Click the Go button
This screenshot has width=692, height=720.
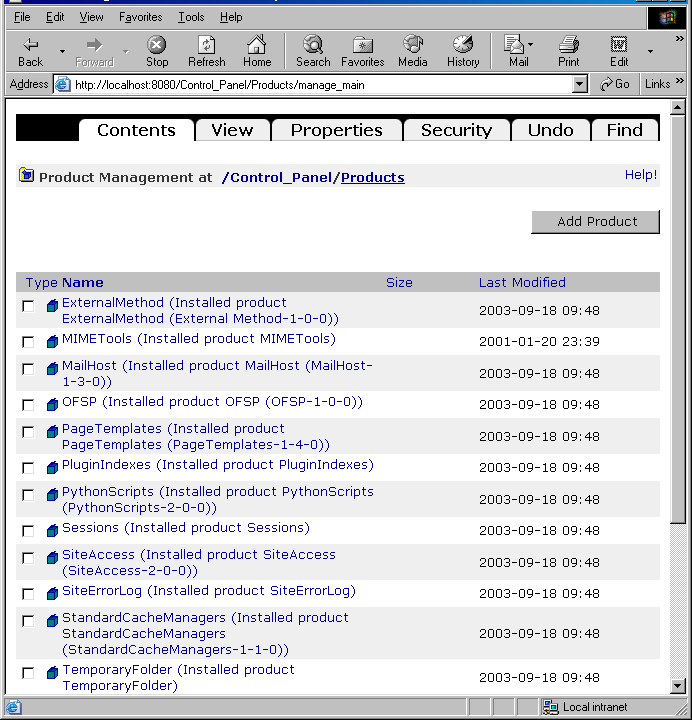pyautogui.click(x=615, y=84)
